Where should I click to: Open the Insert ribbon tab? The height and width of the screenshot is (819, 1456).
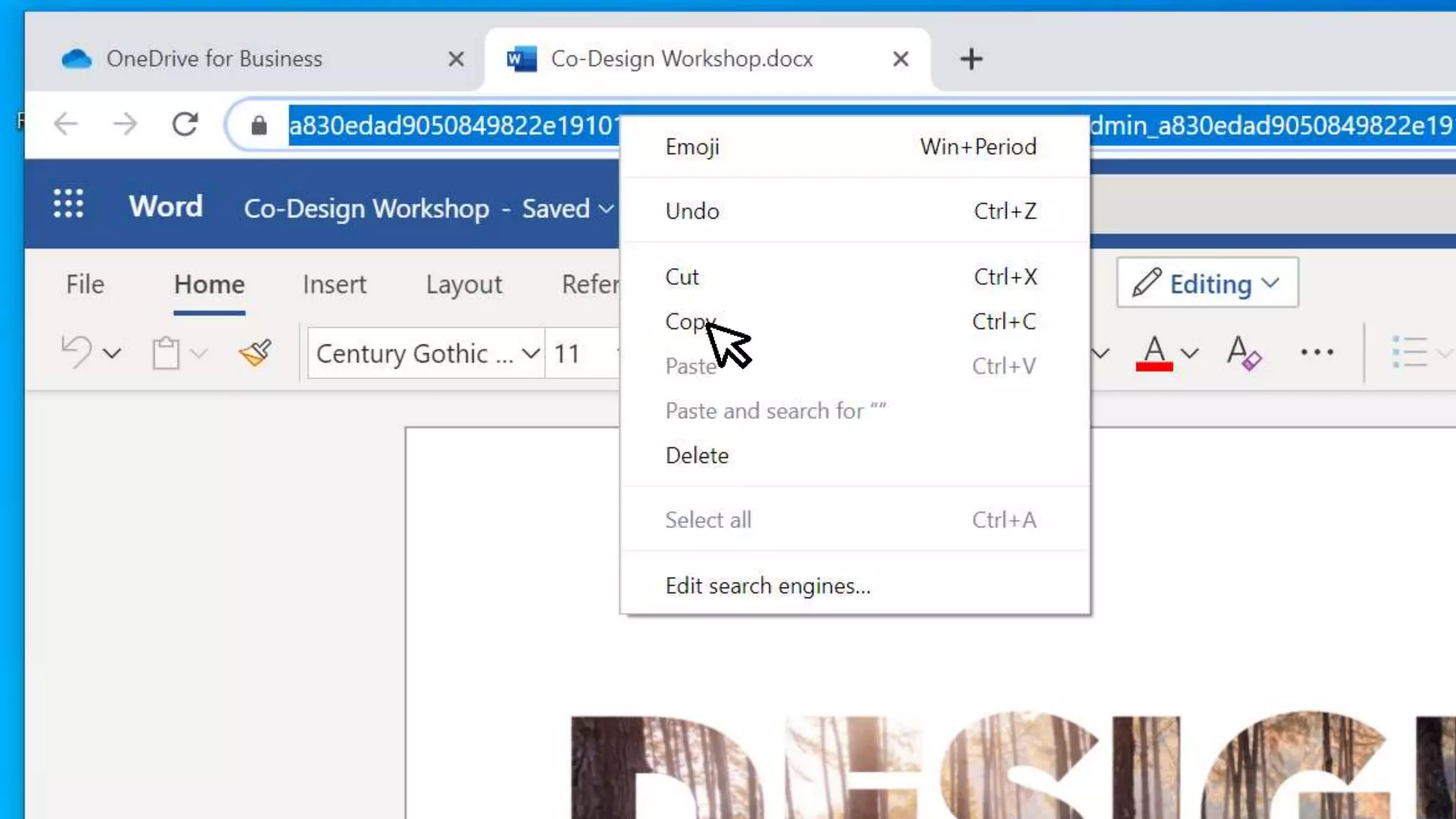point(334,284)
